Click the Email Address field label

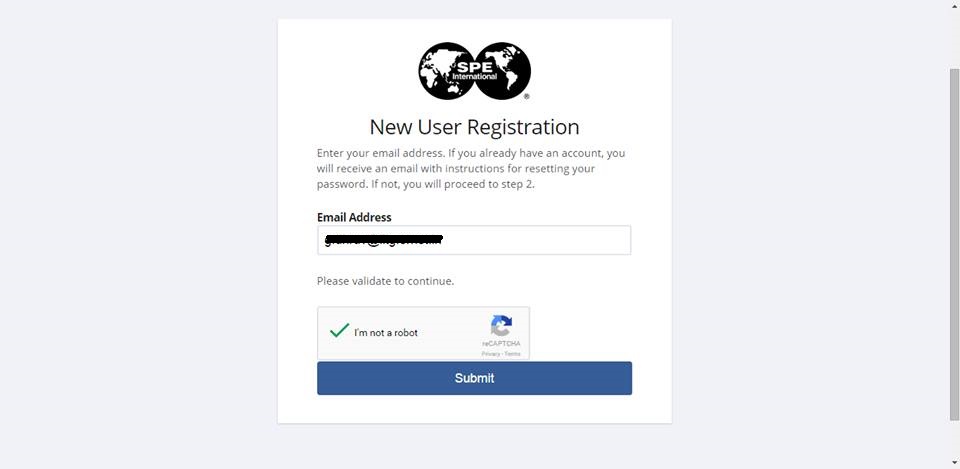click(354, 217)
